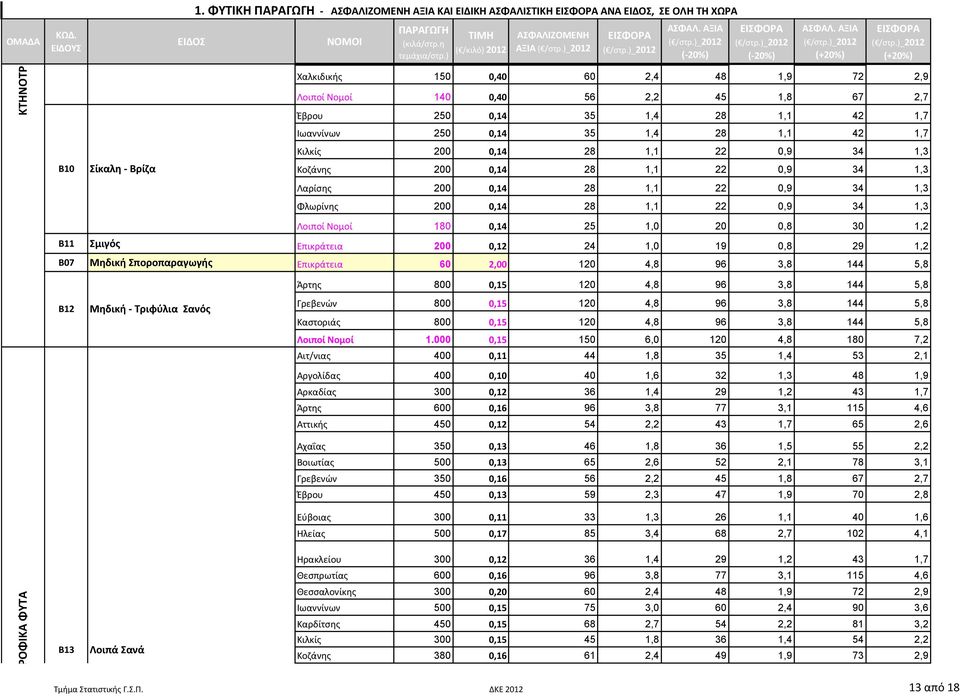Click price "0,20" in the Θεσσαλονίκης row
Viewport: 960px width, 696px height.
[x=497, y=592]
